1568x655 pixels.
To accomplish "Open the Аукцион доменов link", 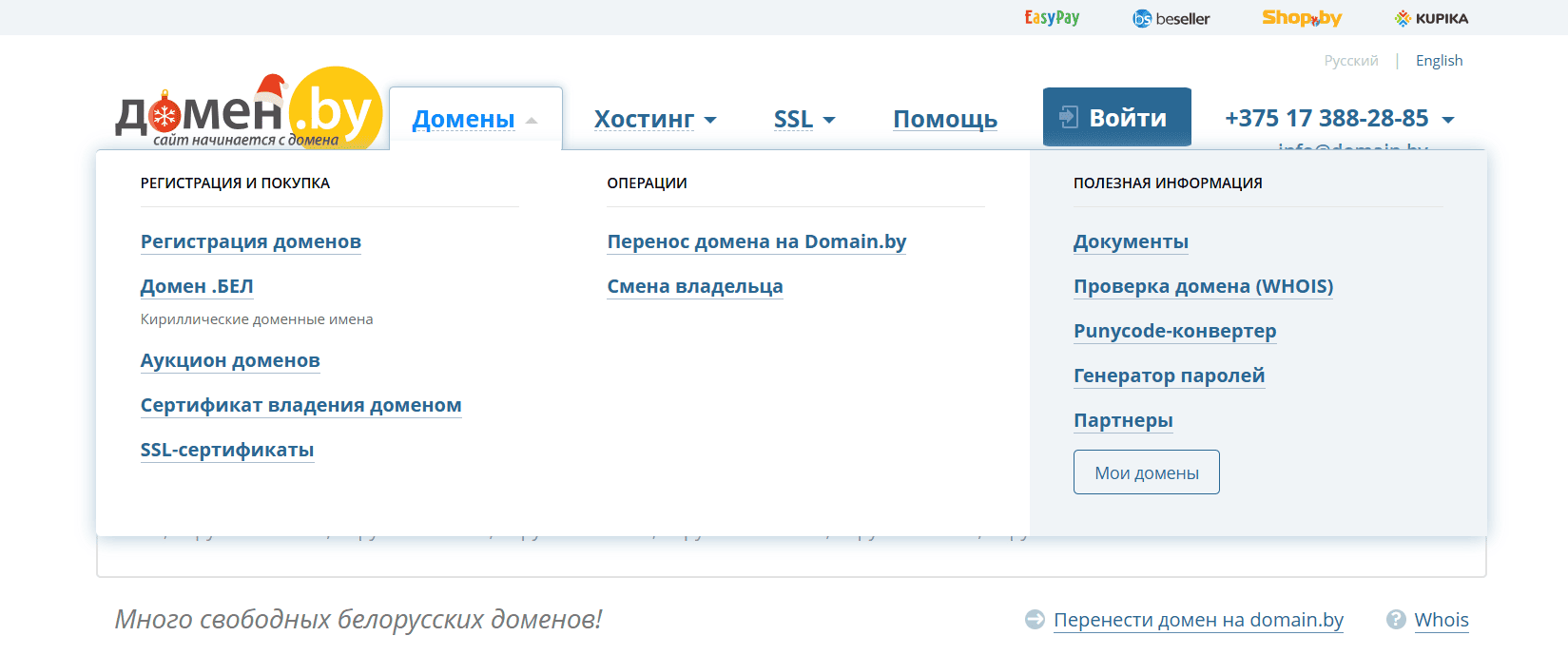I will 230,360.
